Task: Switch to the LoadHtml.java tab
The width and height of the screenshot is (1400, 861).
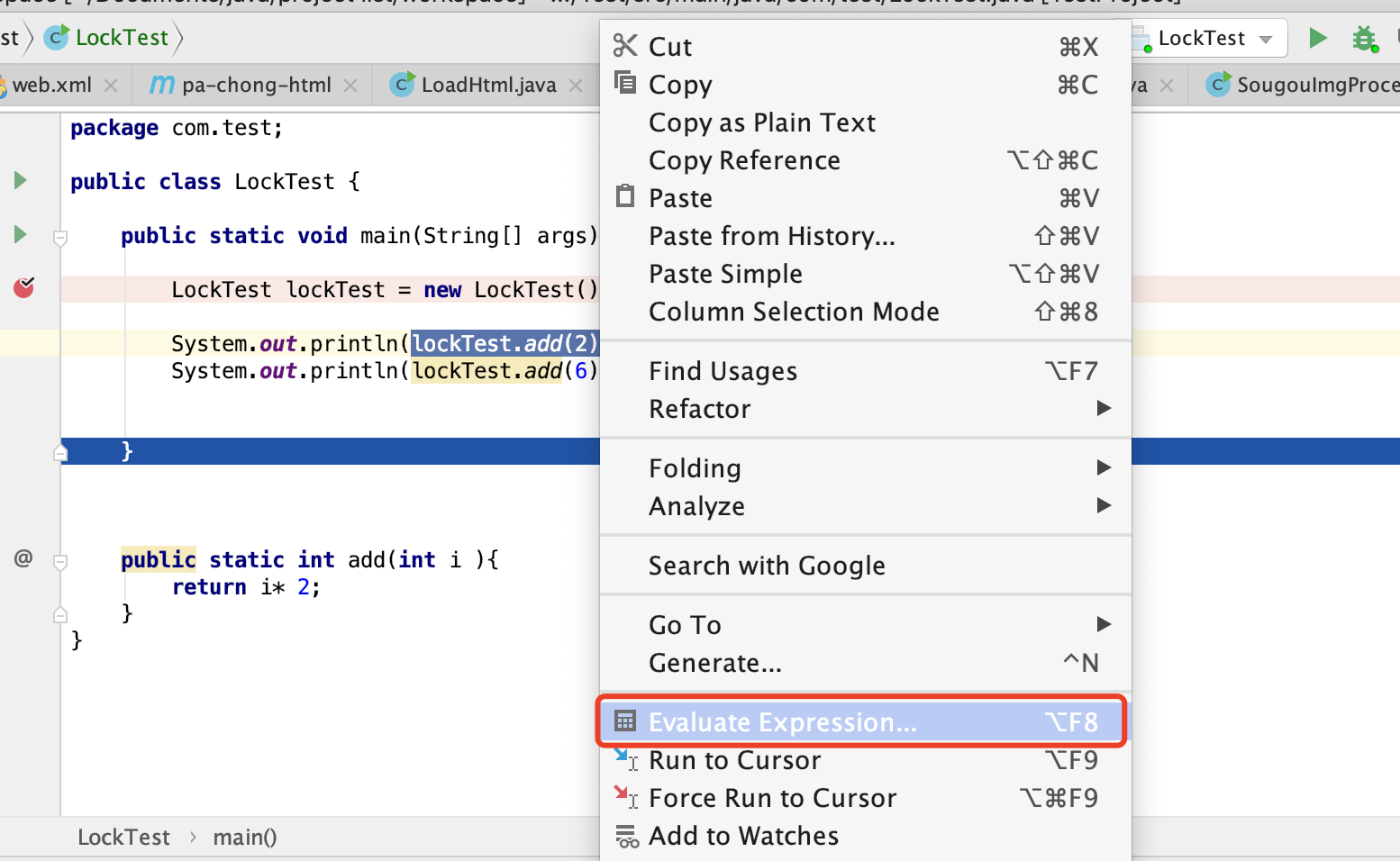Action: 492,84
